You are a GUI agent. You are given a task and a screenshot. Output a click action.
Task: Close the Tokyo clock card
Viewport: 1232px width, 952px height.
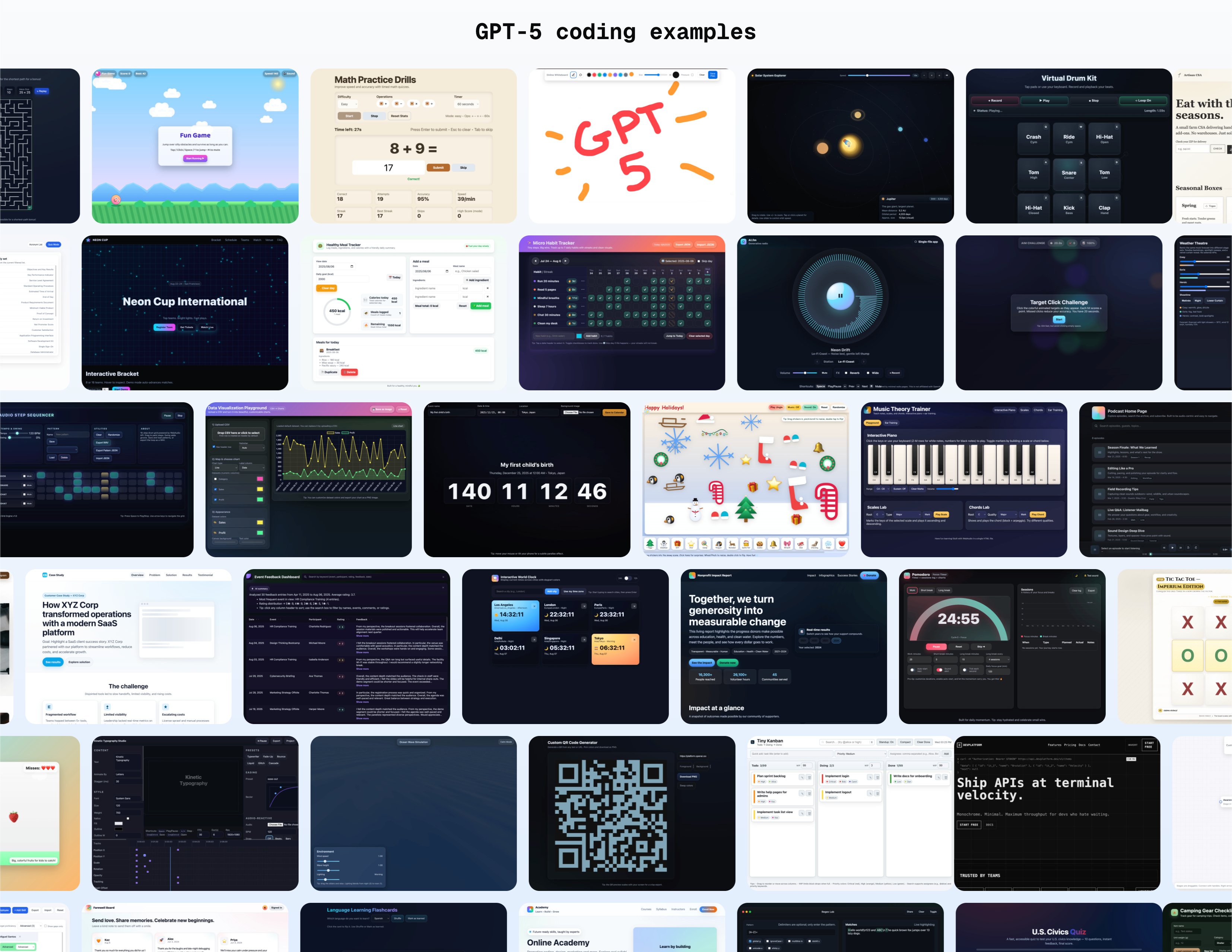click(634, 639)
